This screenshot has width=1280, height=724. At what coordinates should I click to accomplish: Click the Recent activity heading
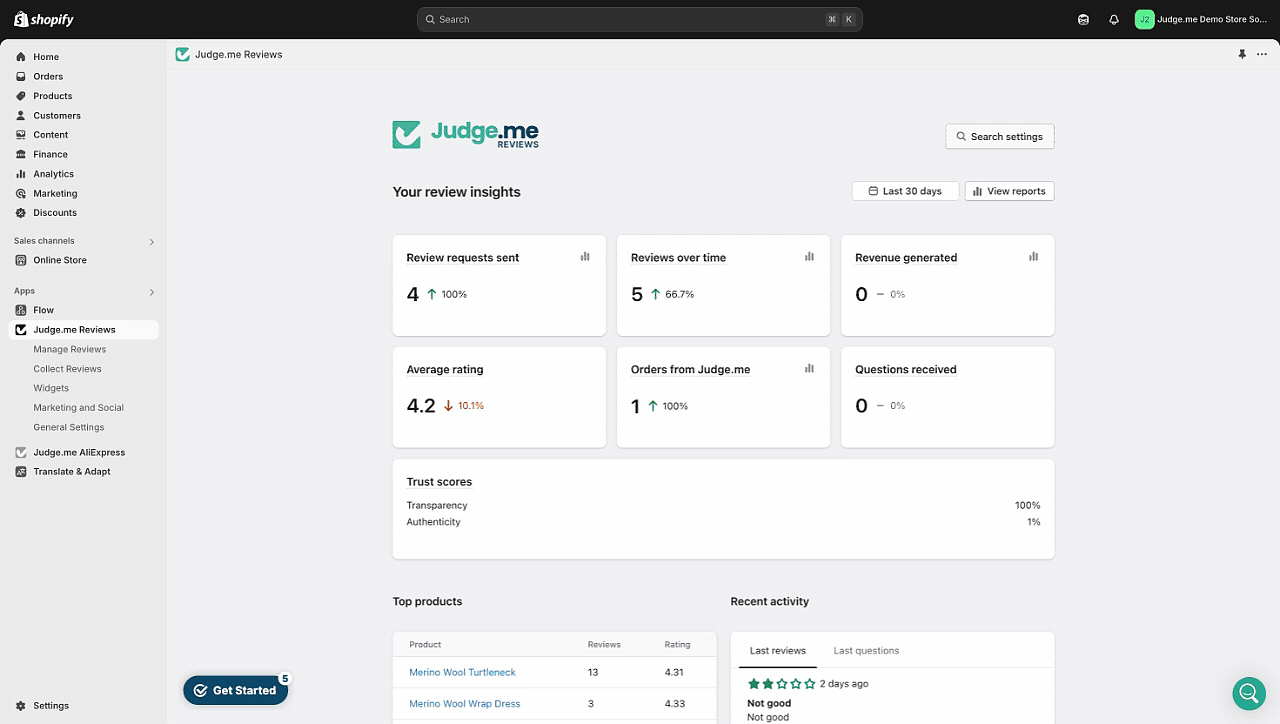pyautogui.click(x=770, y=602)
